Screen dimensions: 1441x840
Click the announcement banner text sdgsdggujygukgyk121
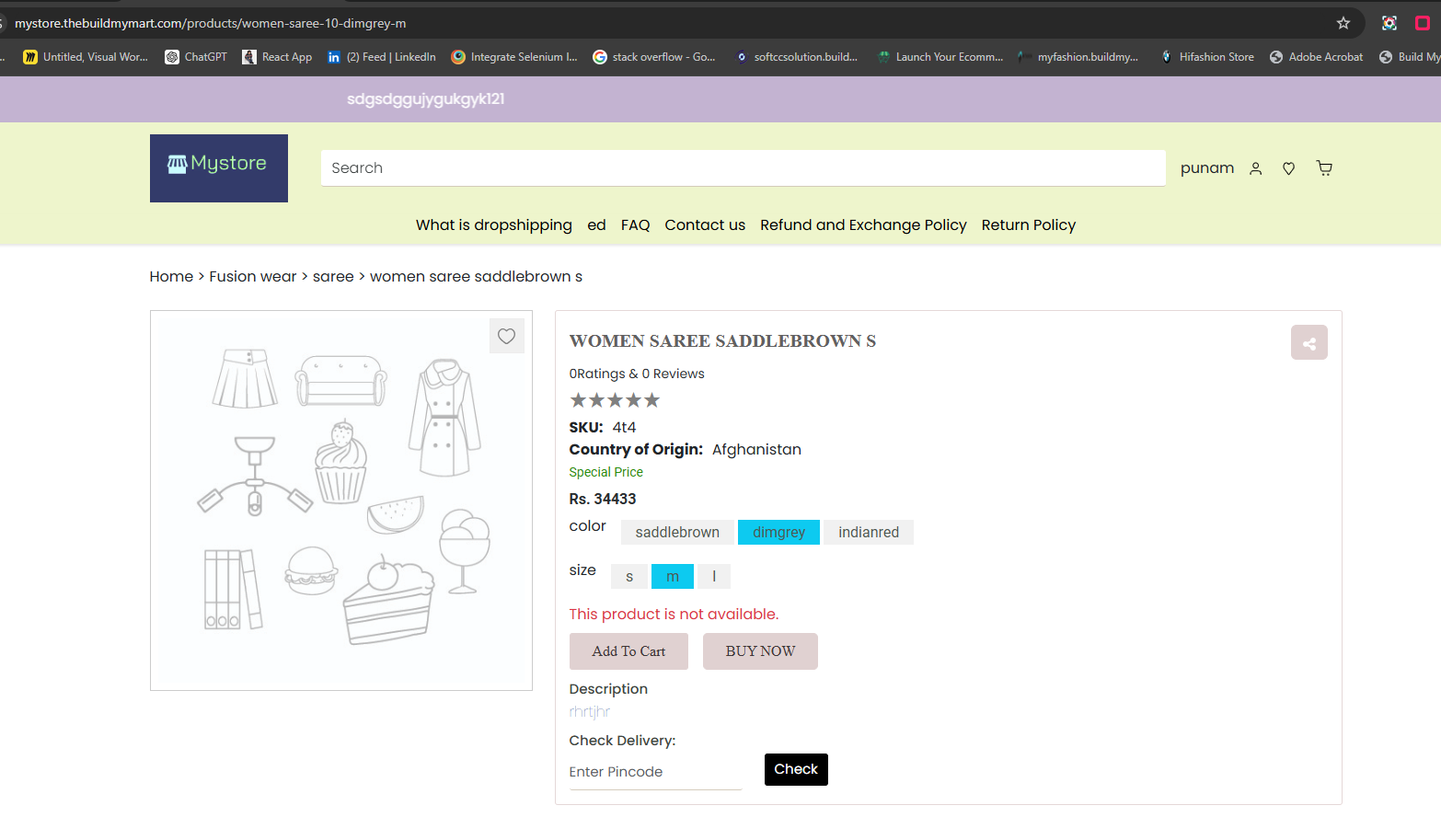(426, 99)
